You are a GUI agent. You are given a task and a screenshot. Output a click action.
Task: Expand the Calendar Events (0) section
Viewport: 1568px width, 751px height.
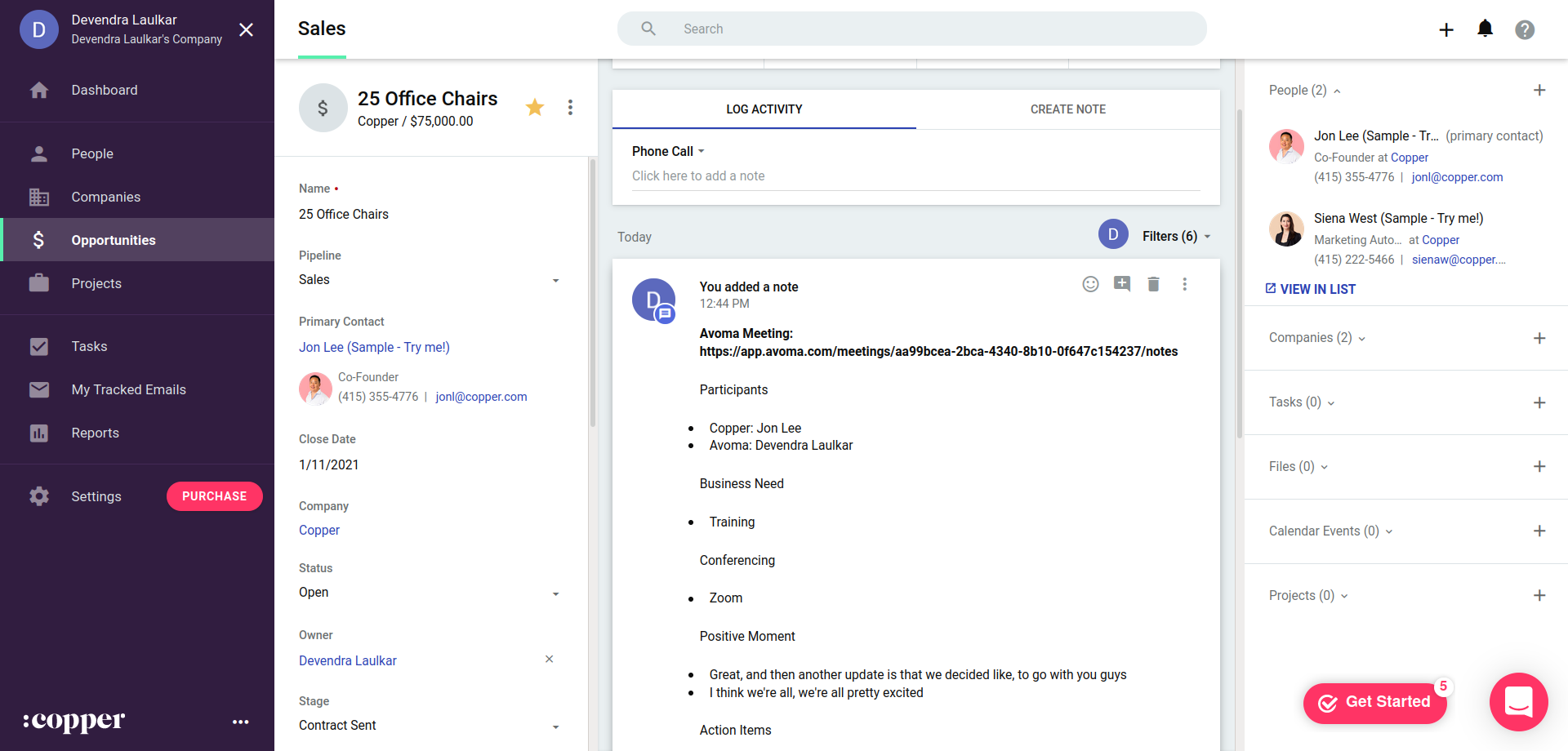[1330, 531]
